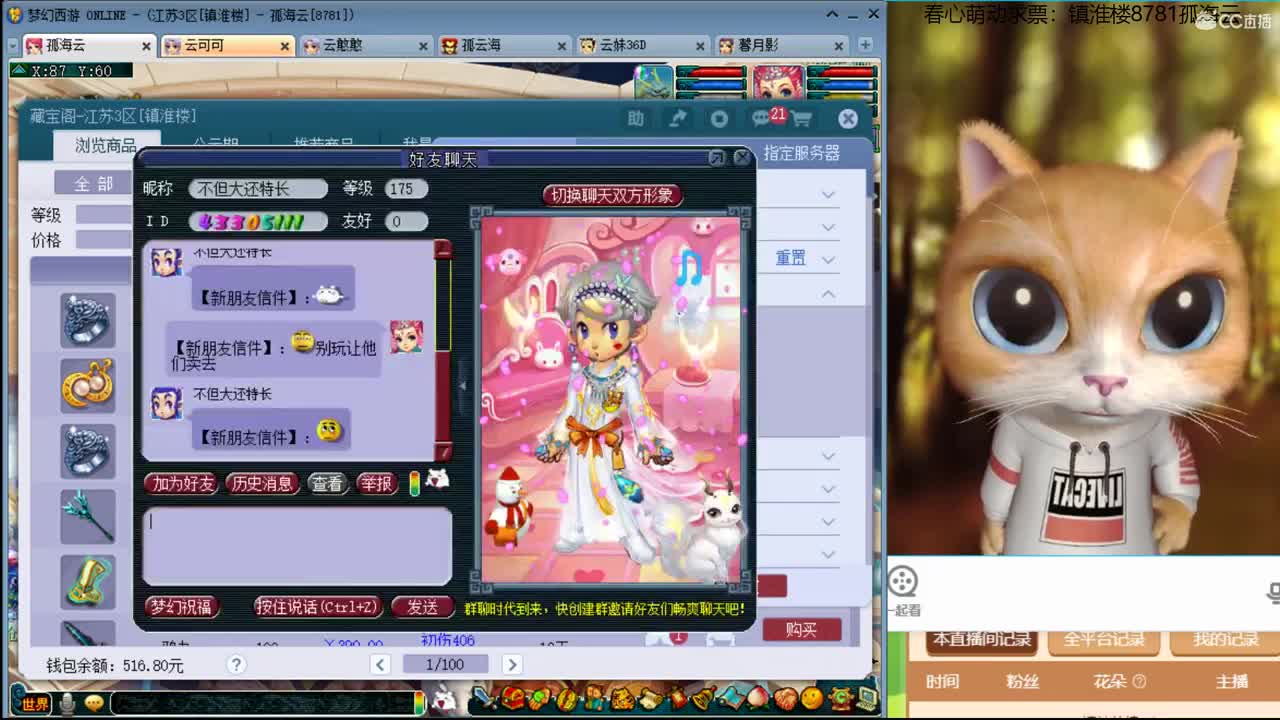Close the 云可可 tab
The height and width of the screenshot is (720, 1280).
pos(285,46)
